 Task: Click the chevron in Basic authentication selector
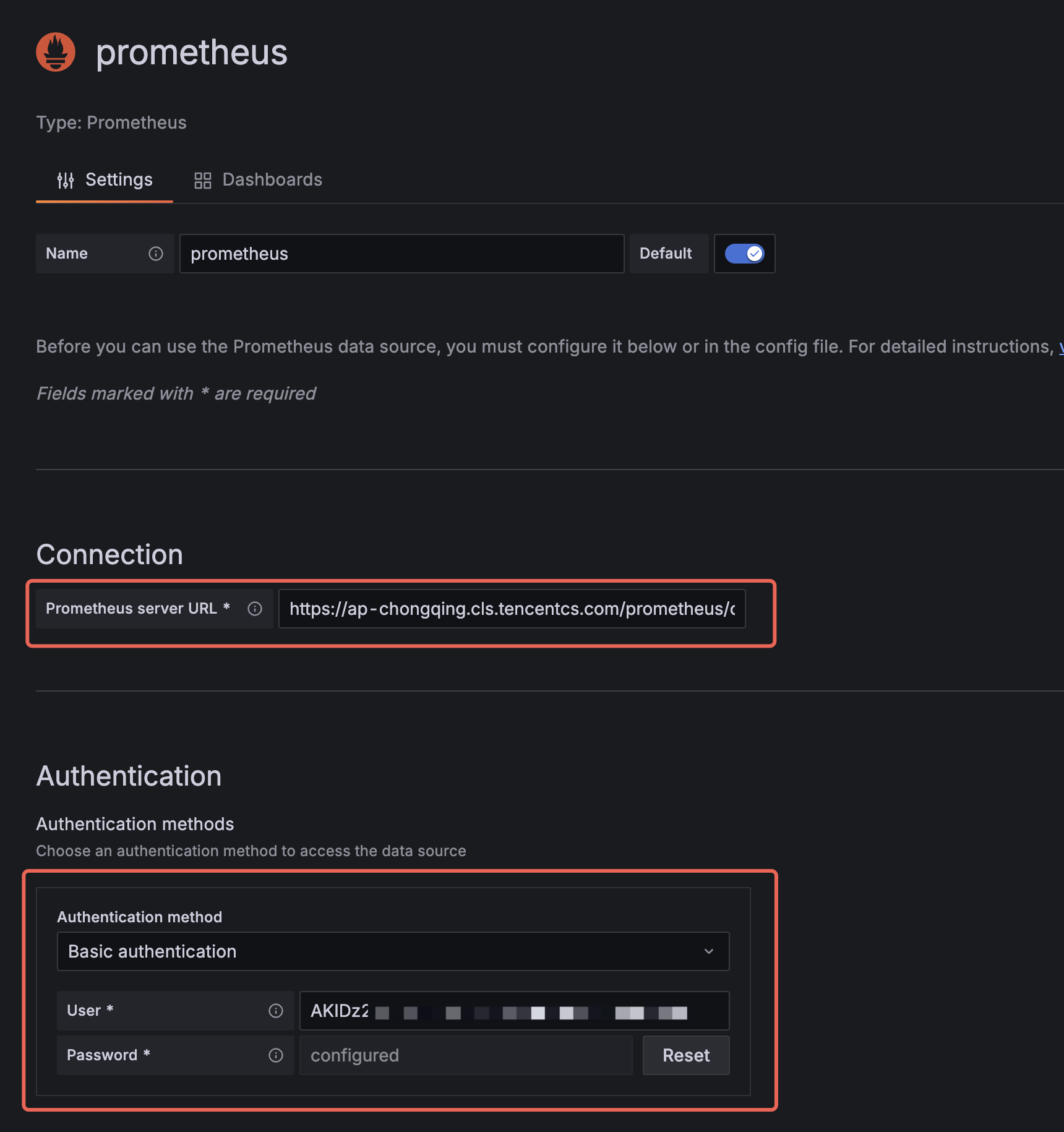click(x=709, y=951)
